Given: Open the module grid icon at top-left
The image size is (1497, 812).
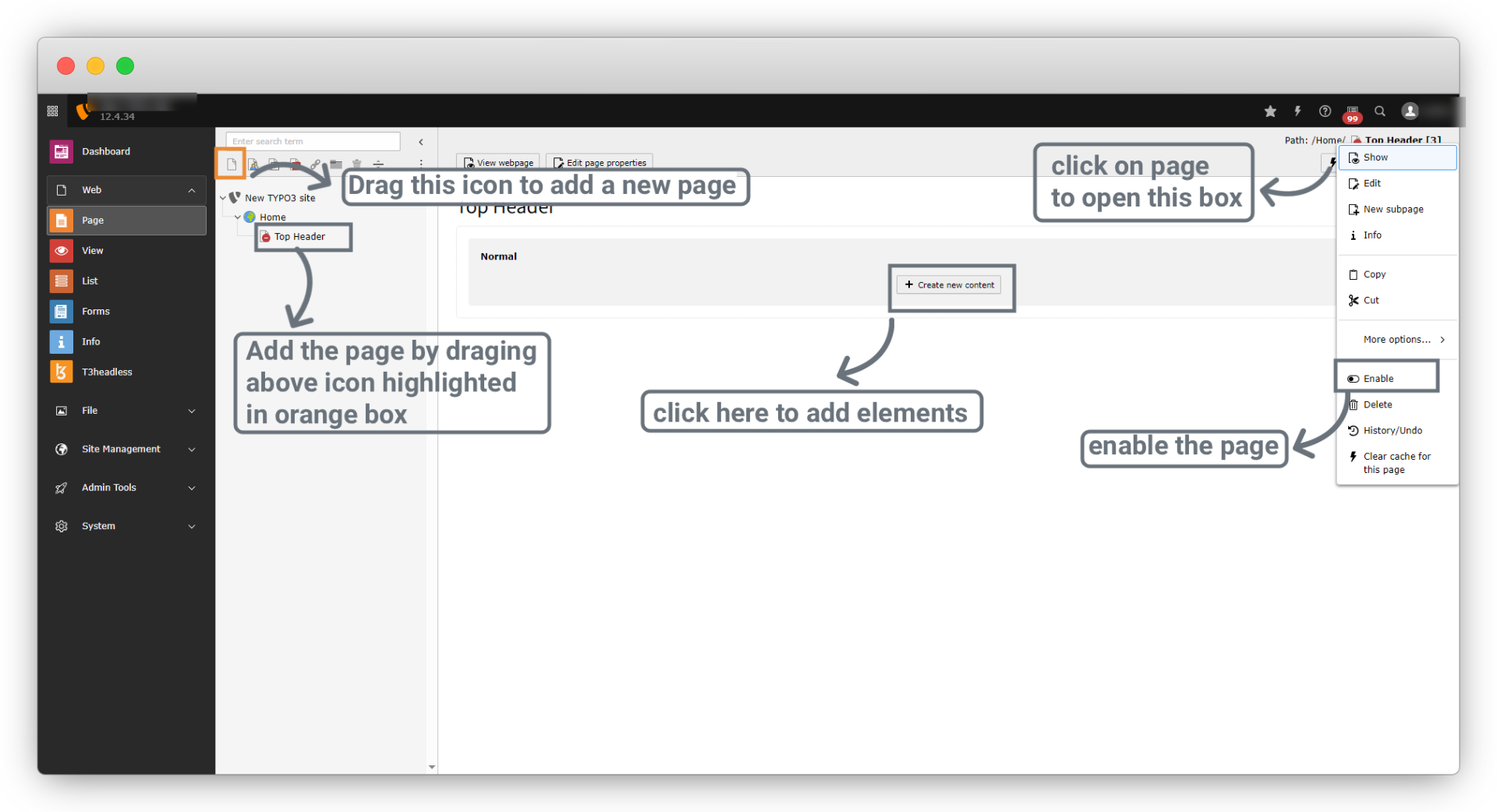Looking at the screenshot, I should (x=53, y=111).
